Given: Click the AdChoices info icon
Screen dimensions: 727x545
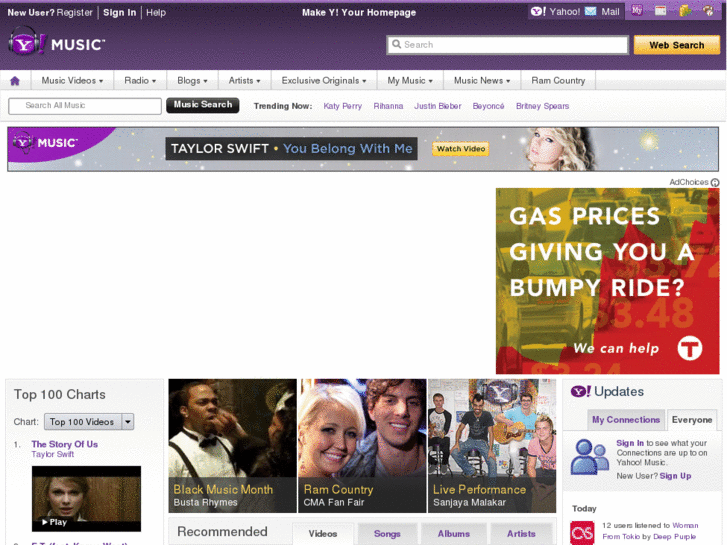Looking at the screenshot, I should [715, 182].
